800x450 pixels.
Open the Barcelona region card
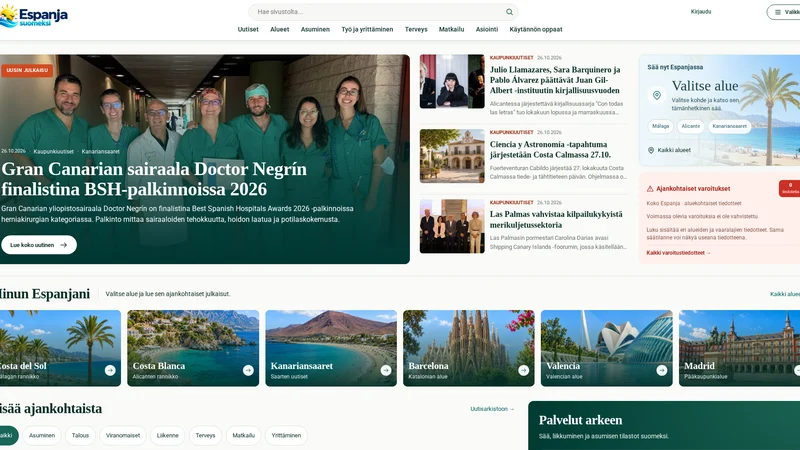[x=468, y=348]
